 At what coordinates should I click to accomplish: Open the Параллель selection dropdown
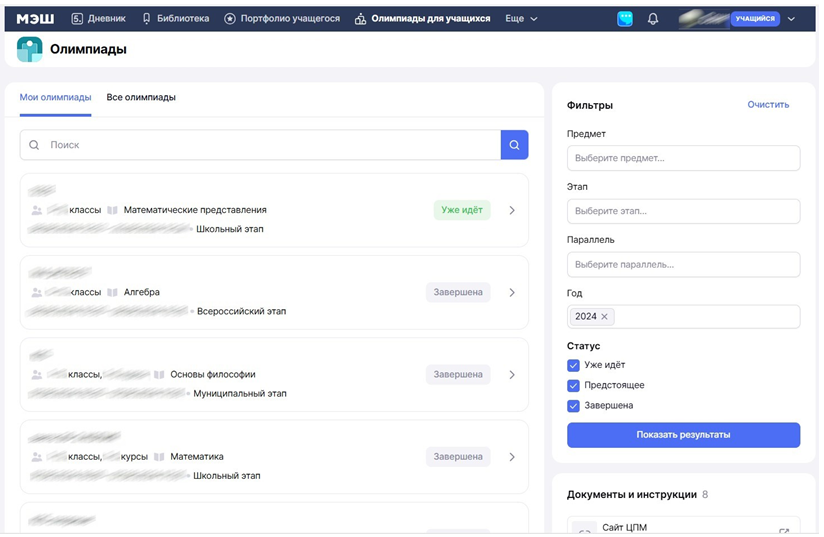click(x=683, y=264)
